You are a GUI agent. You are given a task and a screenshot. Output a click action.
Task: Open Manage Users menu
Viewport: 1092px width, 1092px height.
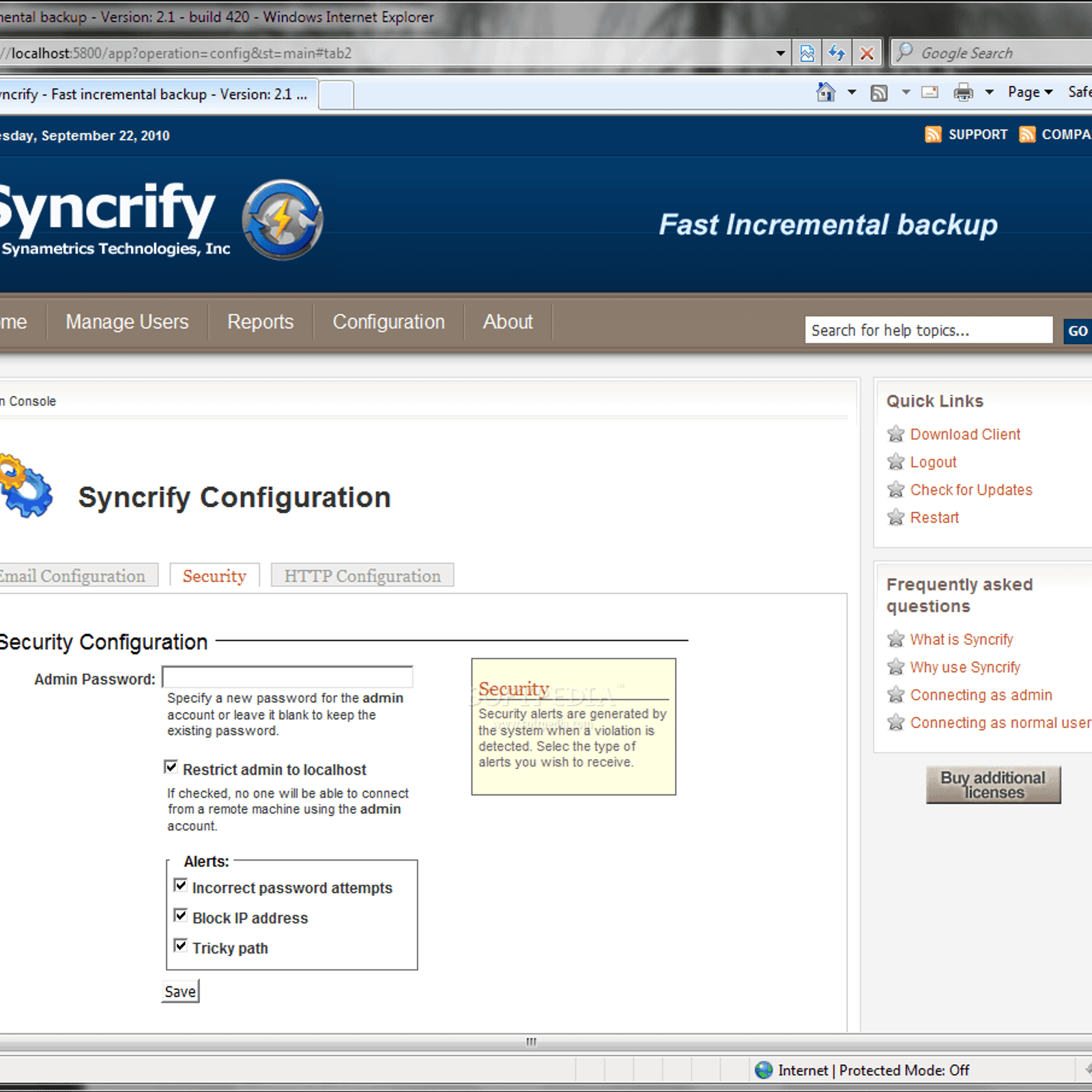coord(127,321)
